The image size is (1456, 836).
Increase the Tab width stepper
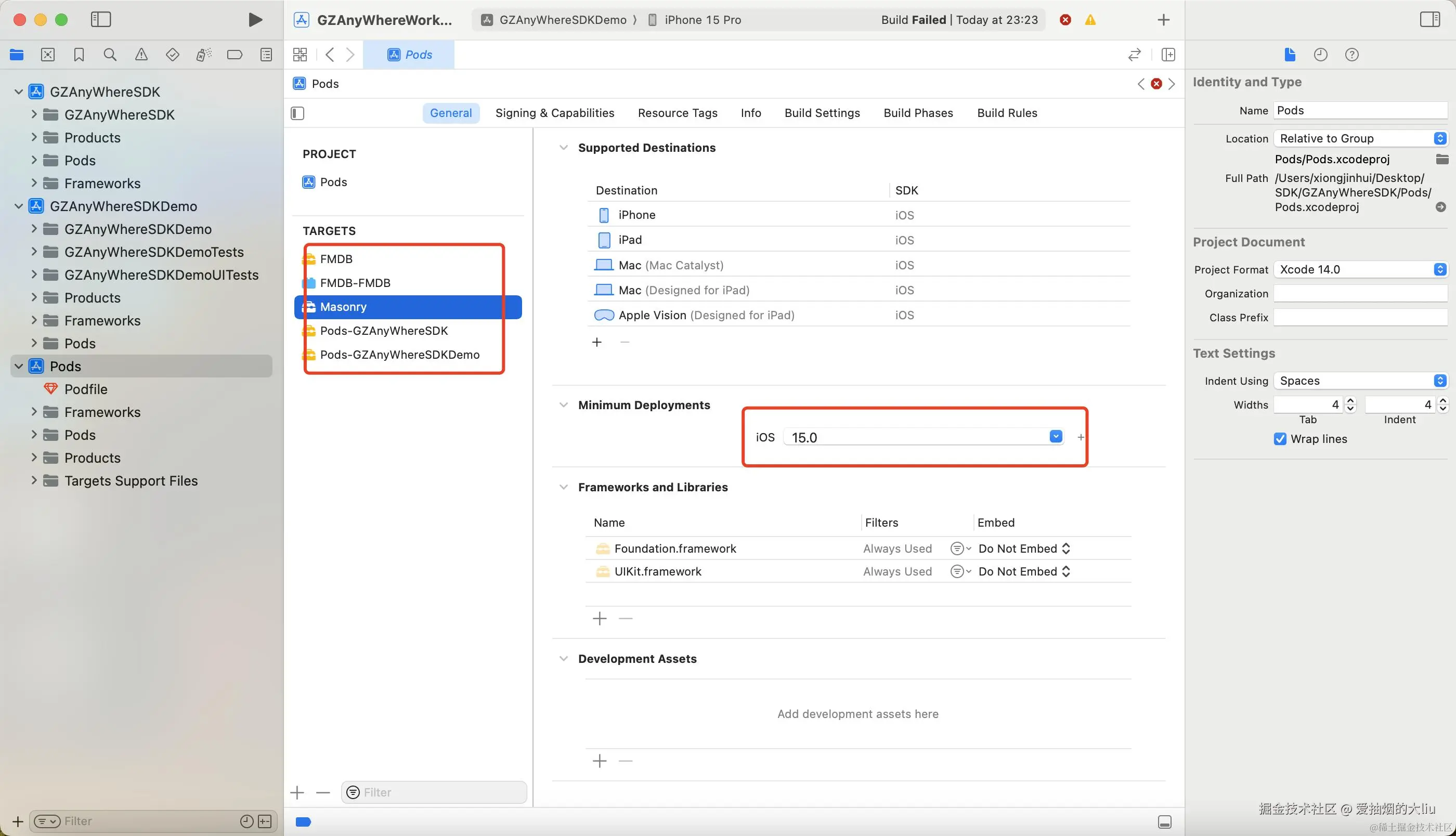click(x=1350, y=401)
